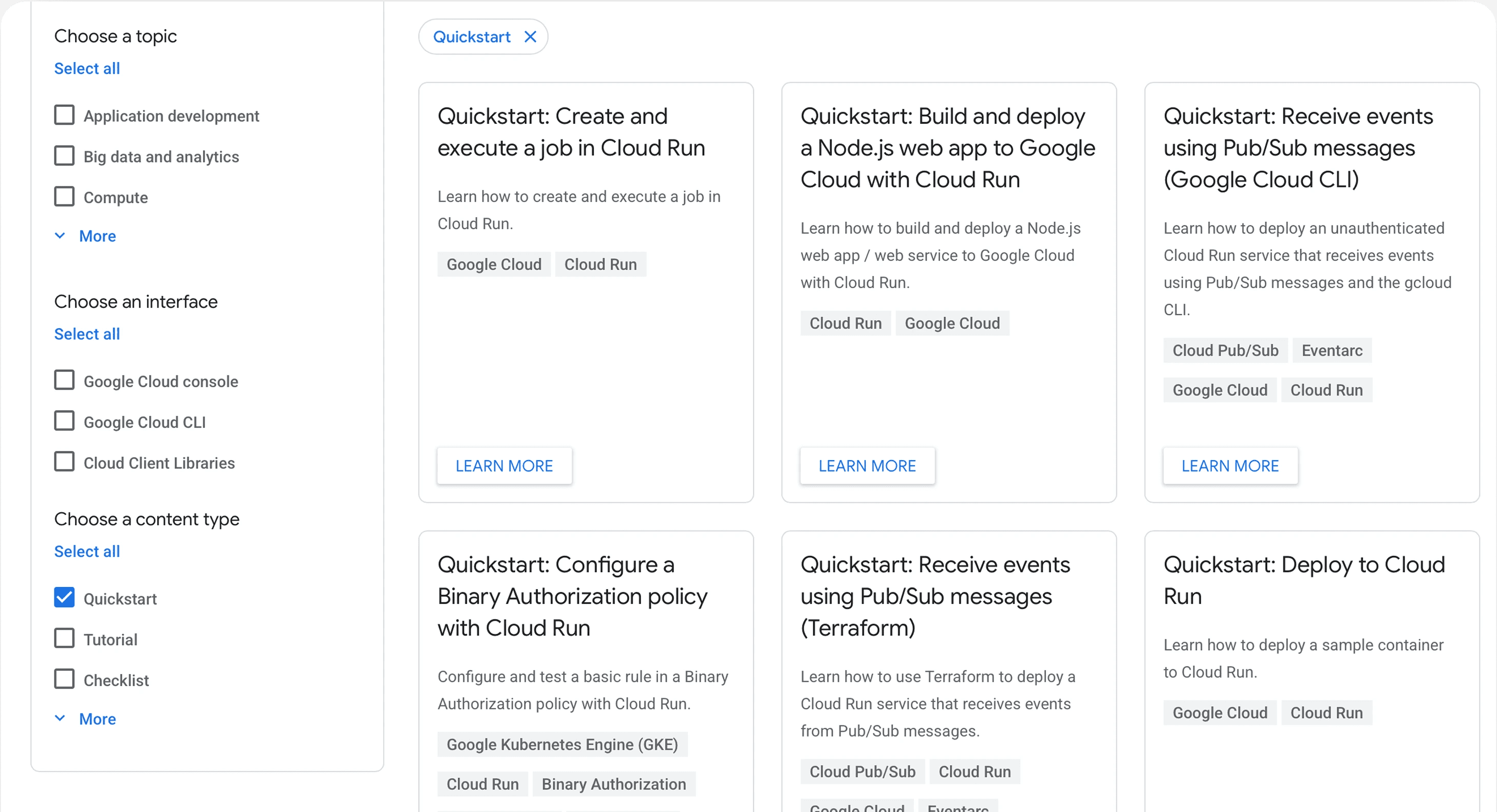The image size is (1497, 812).
Task: Click Google Cloud tag on Deploy to Cloud Run card
Action: [1220, 713]
